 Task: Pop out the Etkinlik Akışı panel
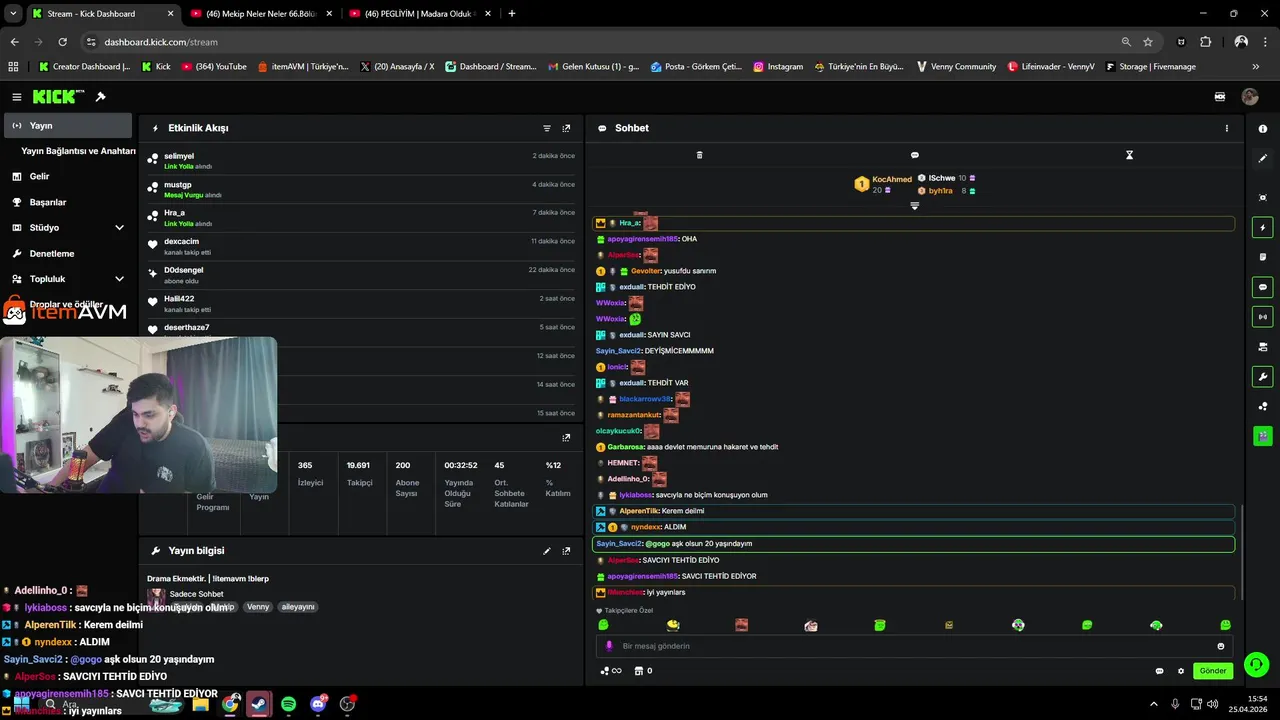point(566,128)
